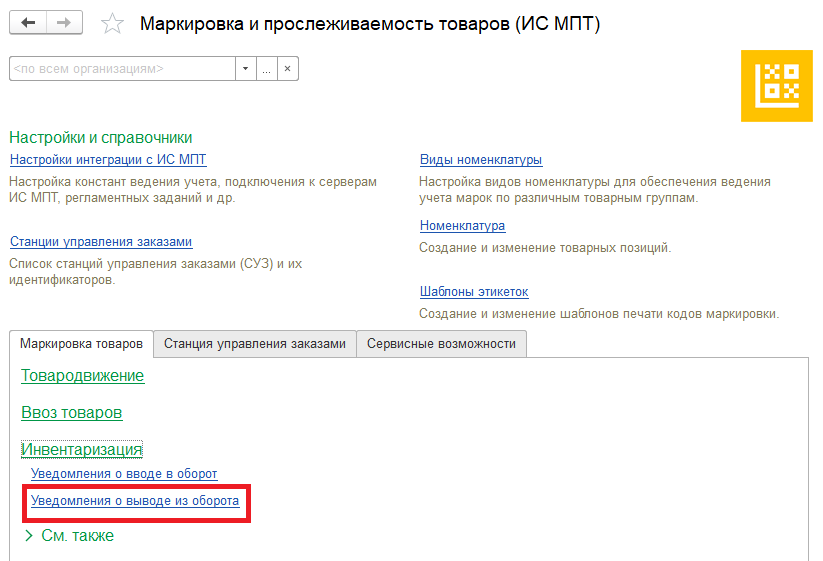Viewport: 823px width, 561px height.
Task: Expand the См. также section chevron
Action: click(x=29, y=535)
